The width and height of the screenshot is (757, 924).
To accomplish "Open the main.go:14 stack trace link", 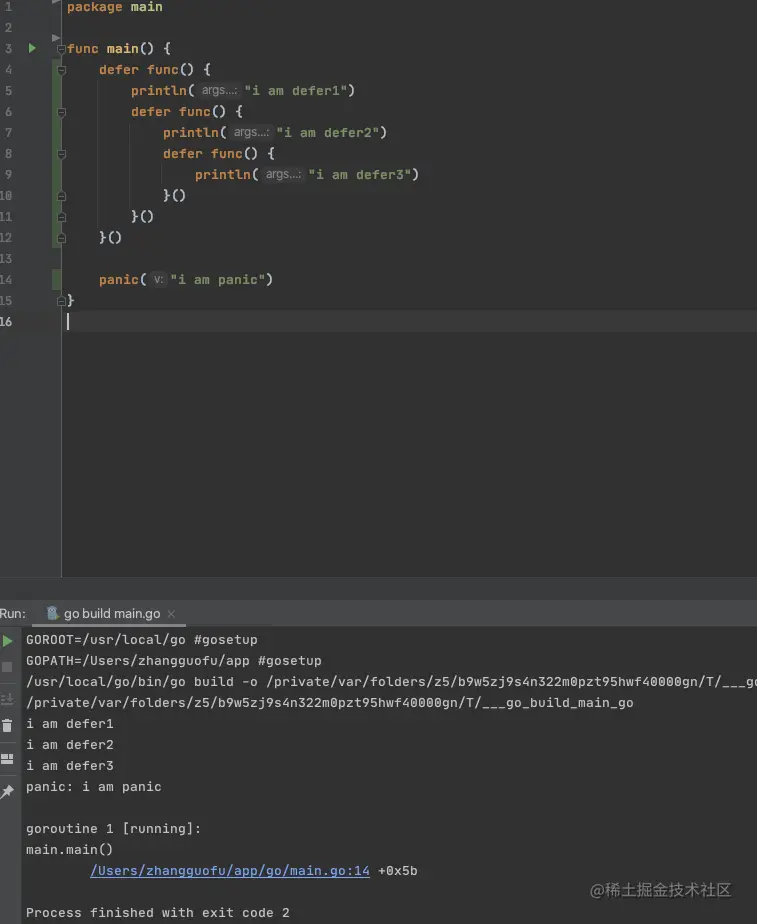I will 230,870.
